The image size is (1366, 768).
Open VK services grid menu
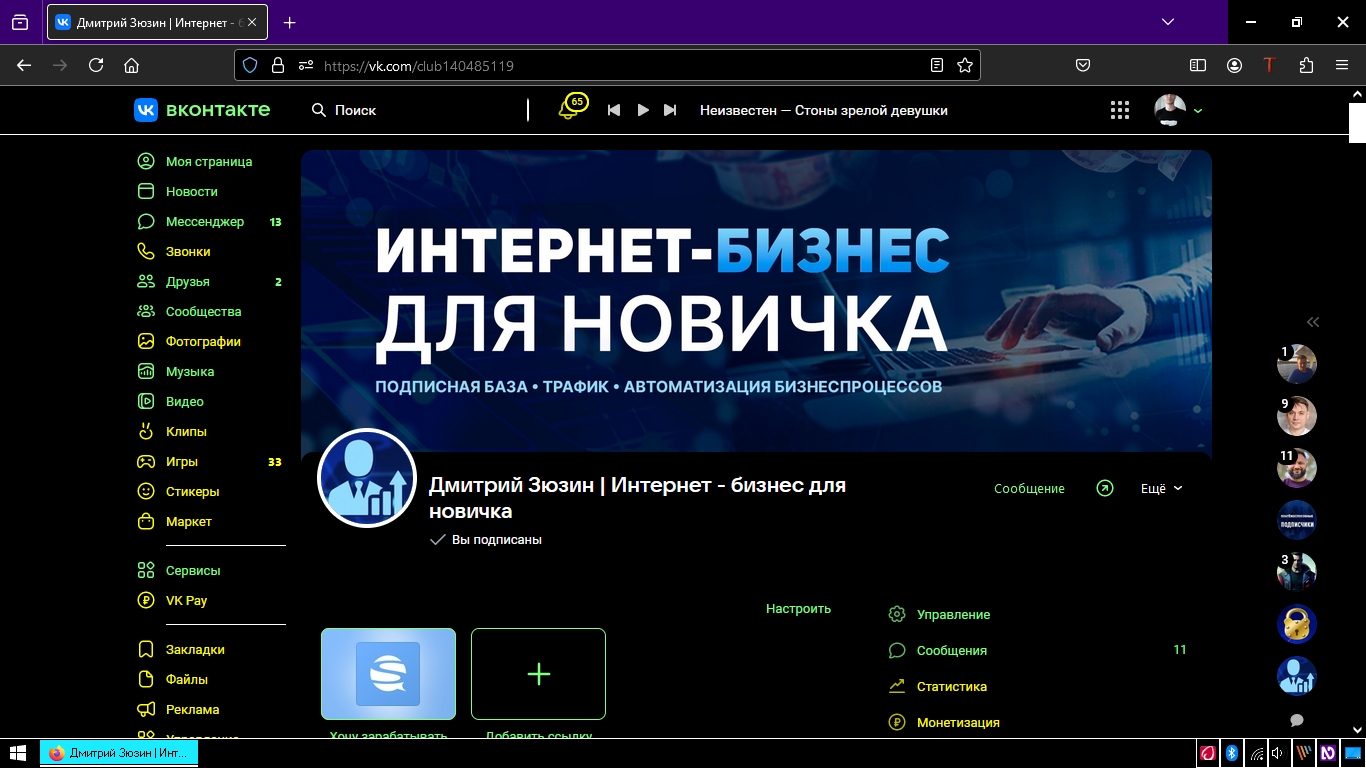(x=1120, y=110)
